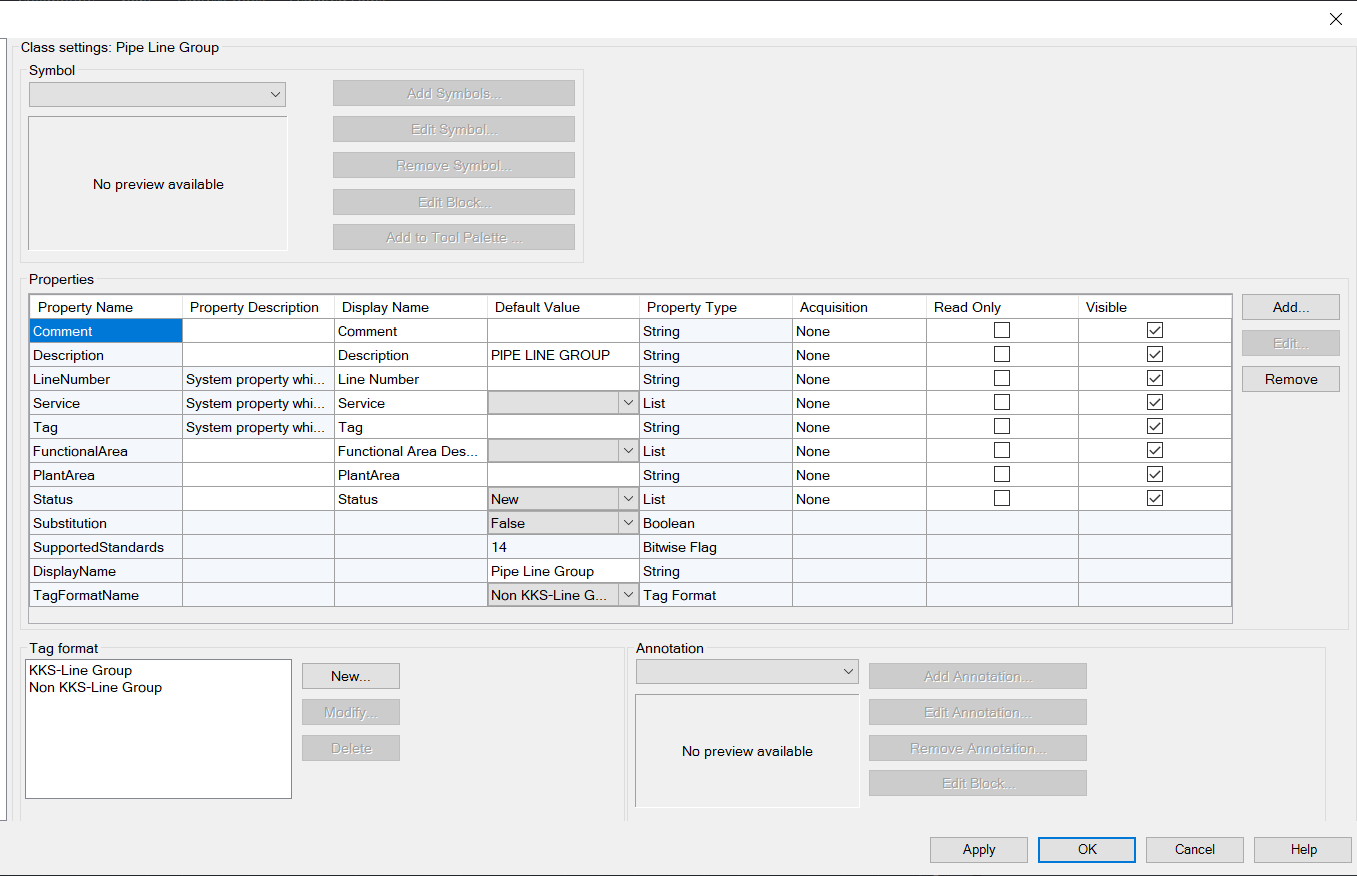The image size is (1357, 876).
Task: Click New to create a tag format
Action: pos(350,676)
